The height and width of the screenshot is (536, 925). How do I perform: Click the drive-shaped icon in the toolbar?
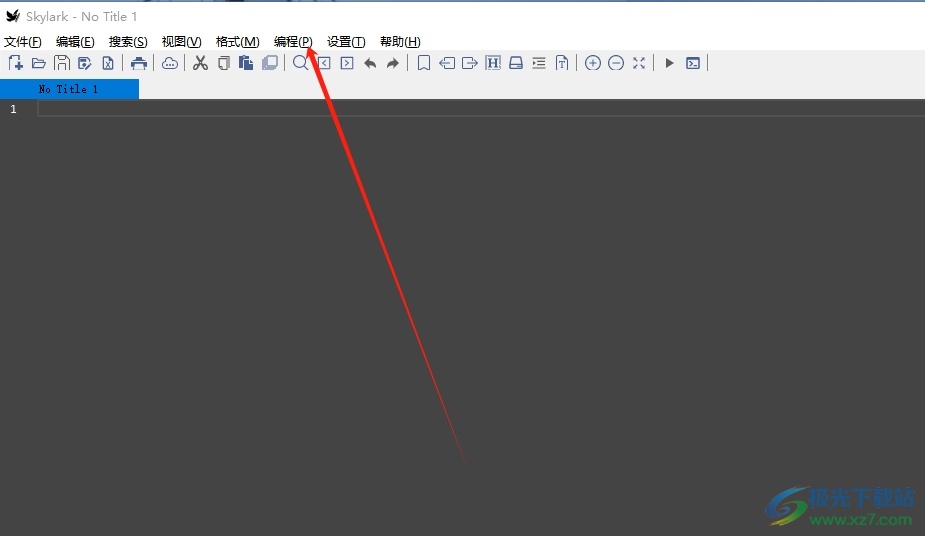tap(516, 63)
